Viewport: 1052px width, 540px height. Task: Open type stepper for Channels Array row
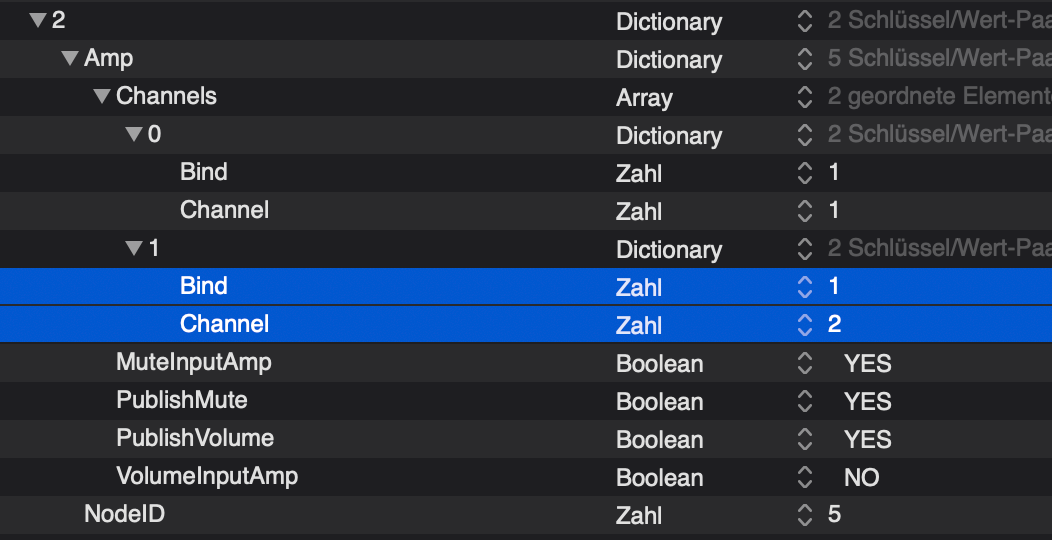804,98
